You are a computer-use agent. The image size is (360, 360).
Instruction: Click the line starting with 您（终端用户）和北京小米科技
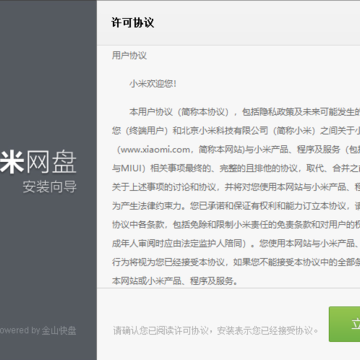coord(236,131)
